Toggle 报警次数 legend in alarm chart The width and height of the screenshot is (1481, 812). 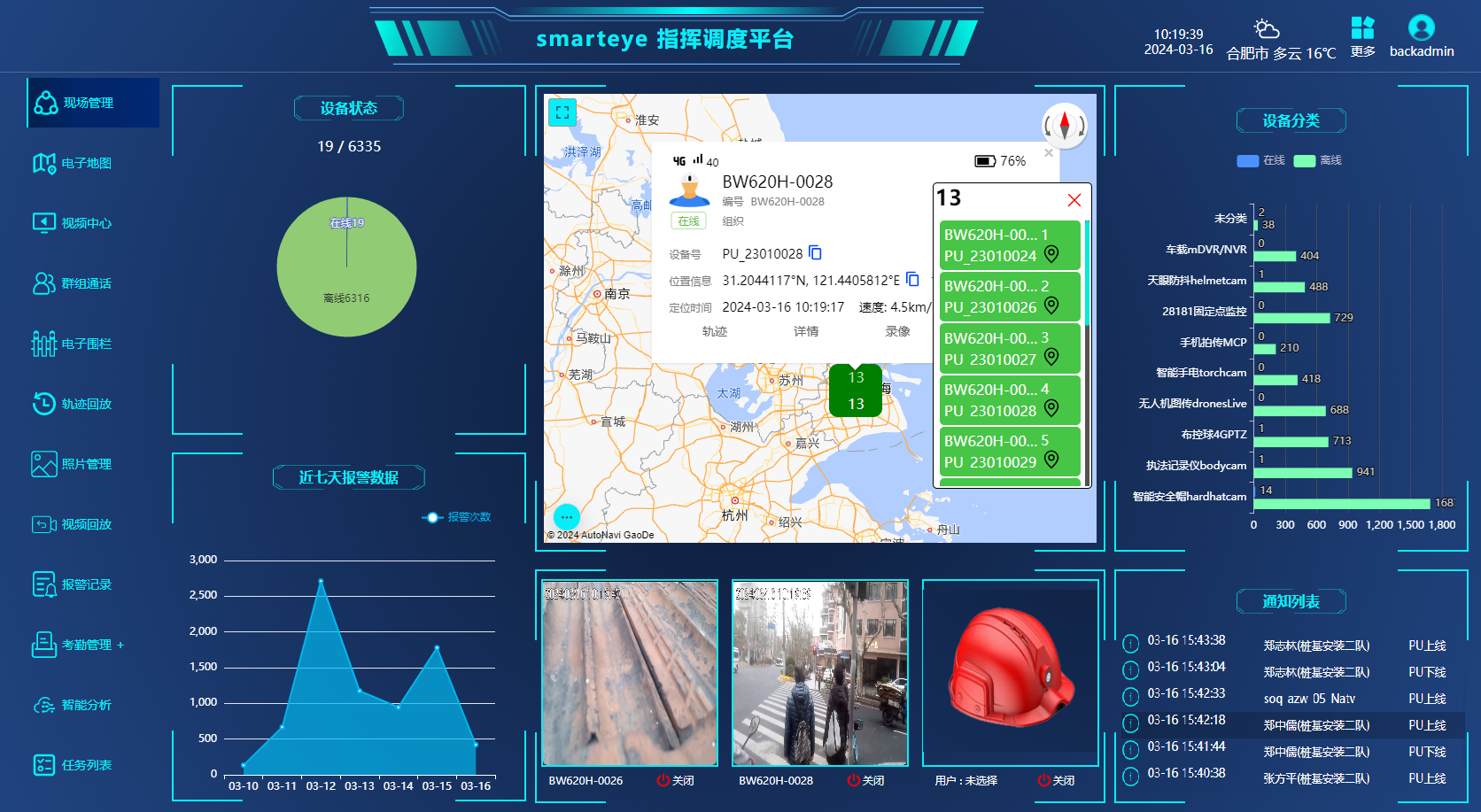pos(457,517)
